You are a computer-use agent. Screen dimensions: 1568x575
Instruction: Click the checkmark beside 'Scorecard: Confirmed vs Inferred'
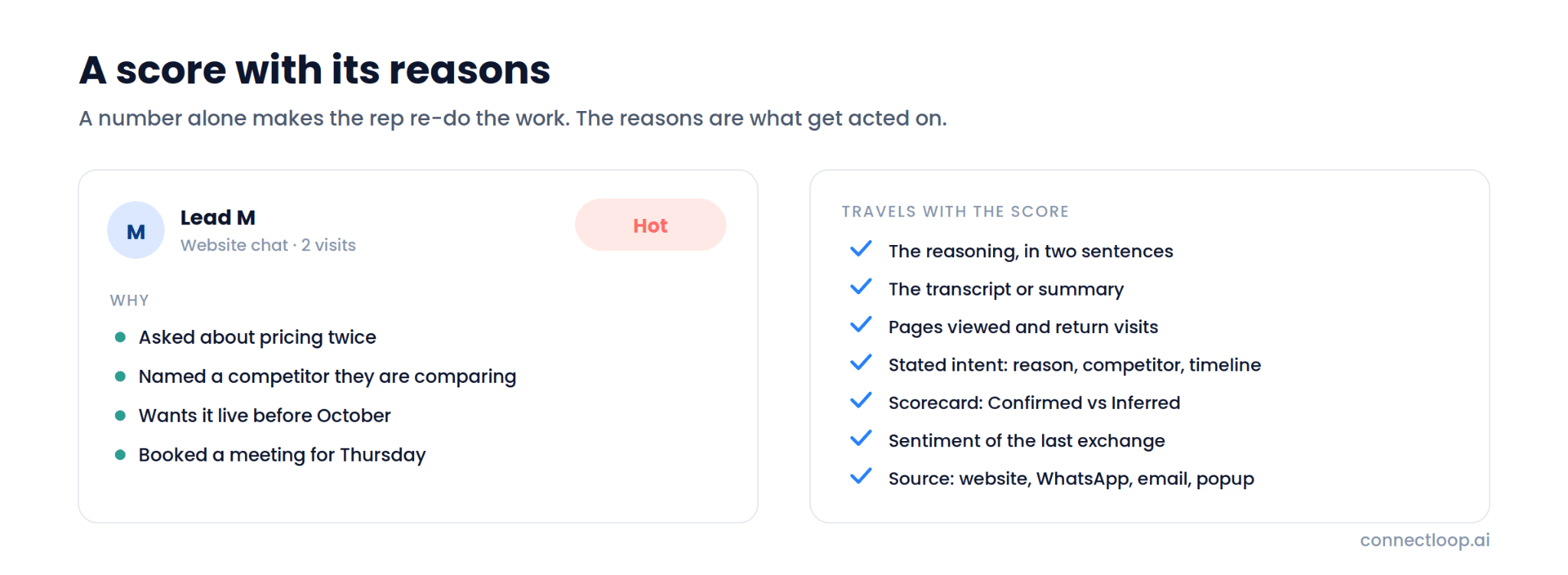(x=861, y=401)
